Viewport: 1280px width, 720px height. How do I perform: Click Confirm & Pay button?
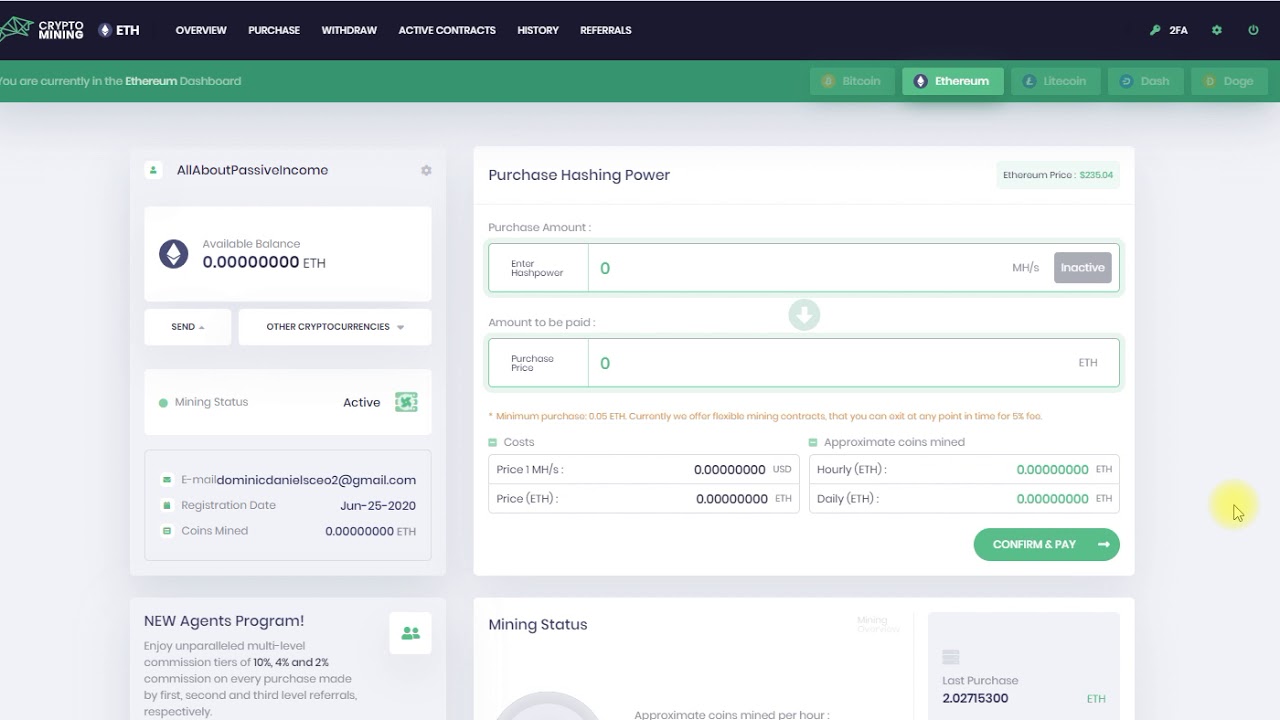coord(1046,544)
